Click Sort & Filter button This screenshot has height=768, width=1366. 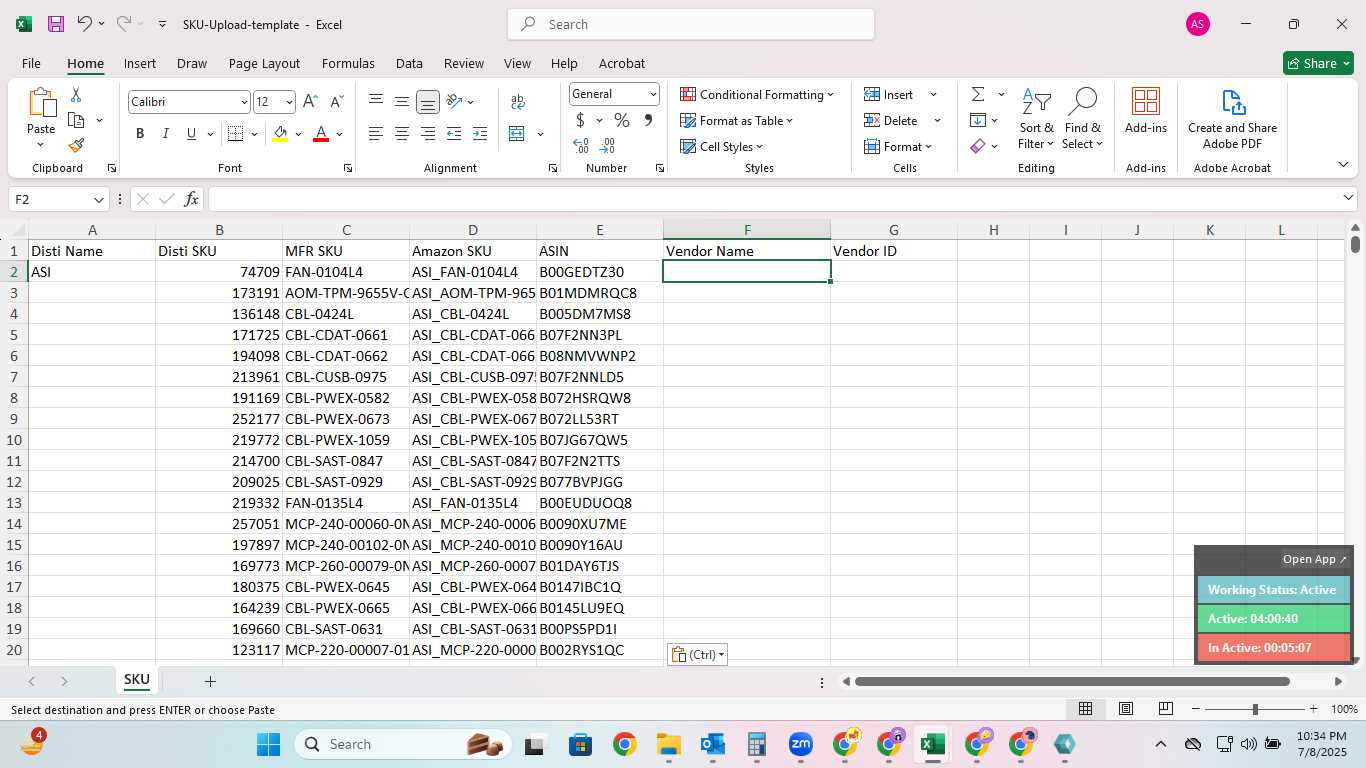[1036, 119]
